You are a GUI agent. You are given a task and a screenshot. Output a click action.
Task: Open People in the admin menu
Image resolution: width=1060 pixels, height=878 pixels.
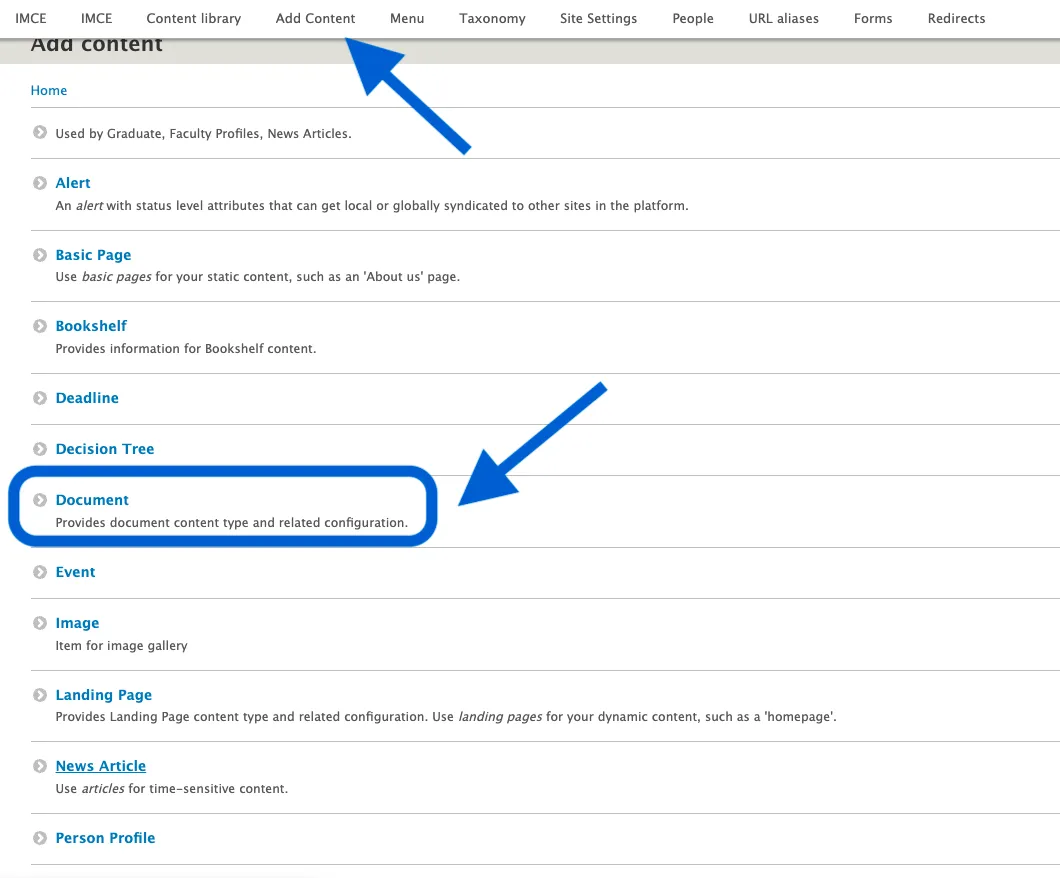coord(693,18)
